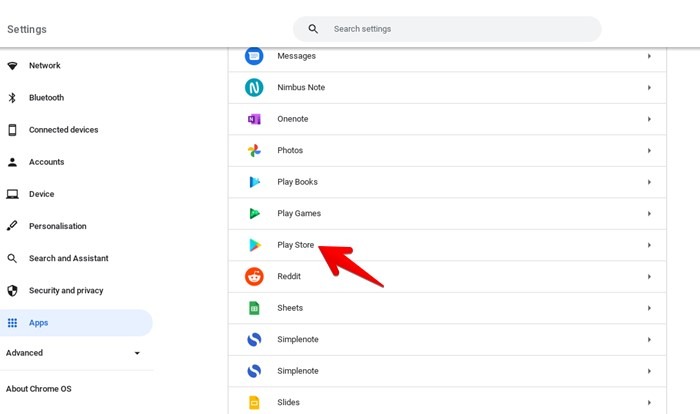This screenshot has width=700, height=414.
Task: Open the Nimbus Note app row
Action: tap(447, 88)
